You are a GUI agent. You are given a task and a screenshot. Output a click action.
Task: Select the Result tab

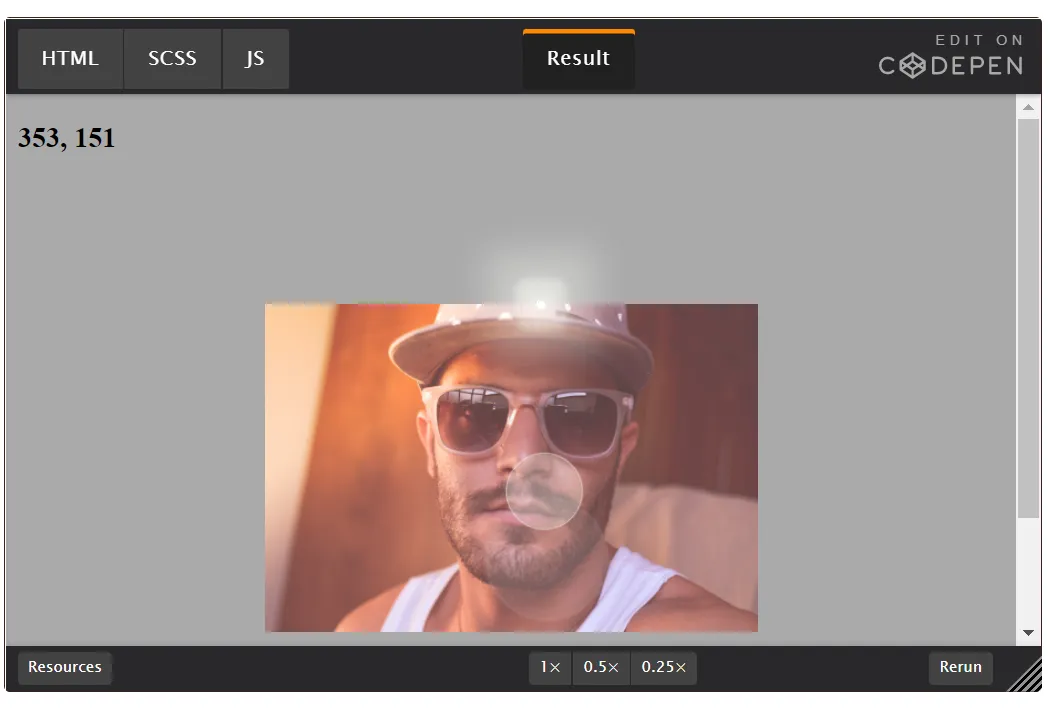[x=579, y=59]
